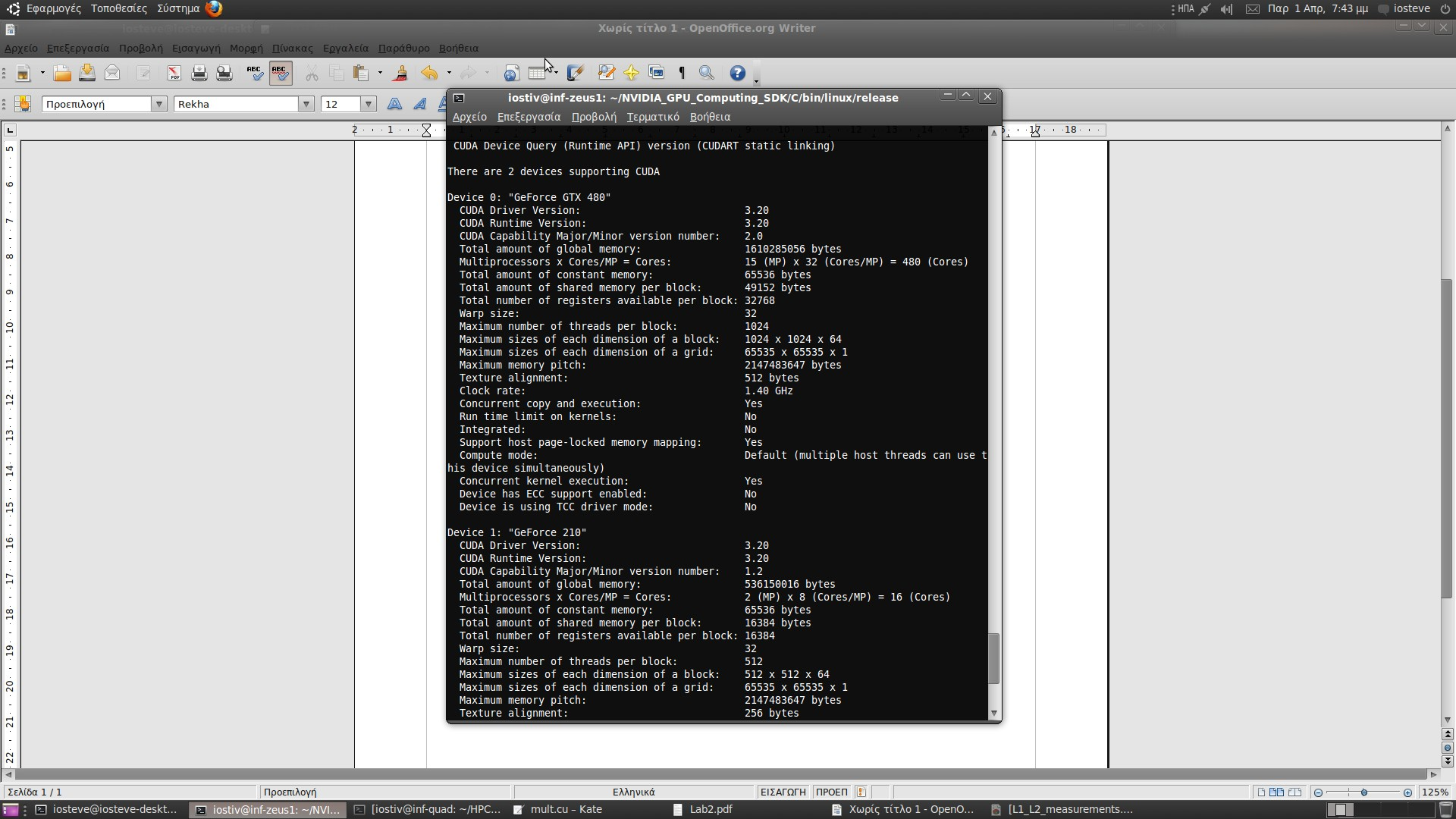Select book view layout in status bar
Image resolution: width=1456 pixels, height=819 pixels.
[x=1295, y=792]
